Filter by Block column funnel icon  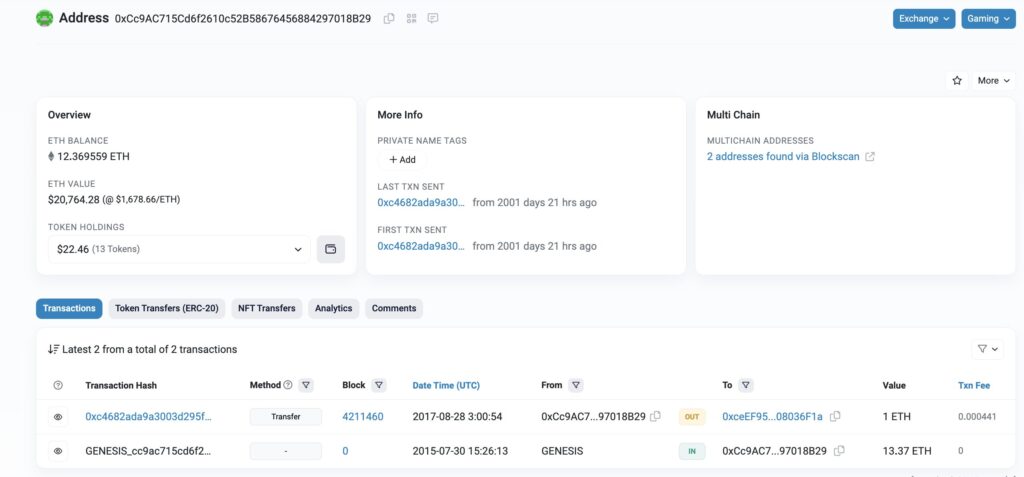(379, 385)
